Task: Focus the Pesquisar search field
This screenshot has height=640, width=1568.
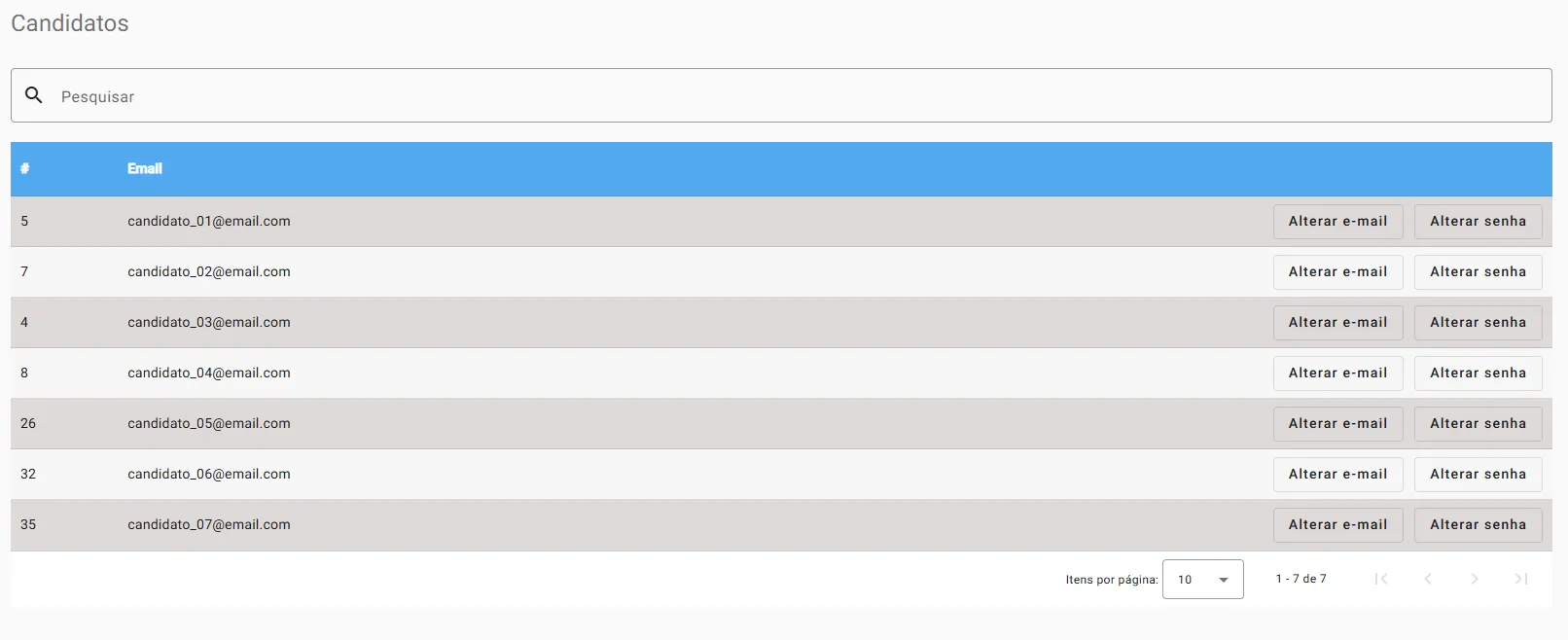Action: pos(778,96)
